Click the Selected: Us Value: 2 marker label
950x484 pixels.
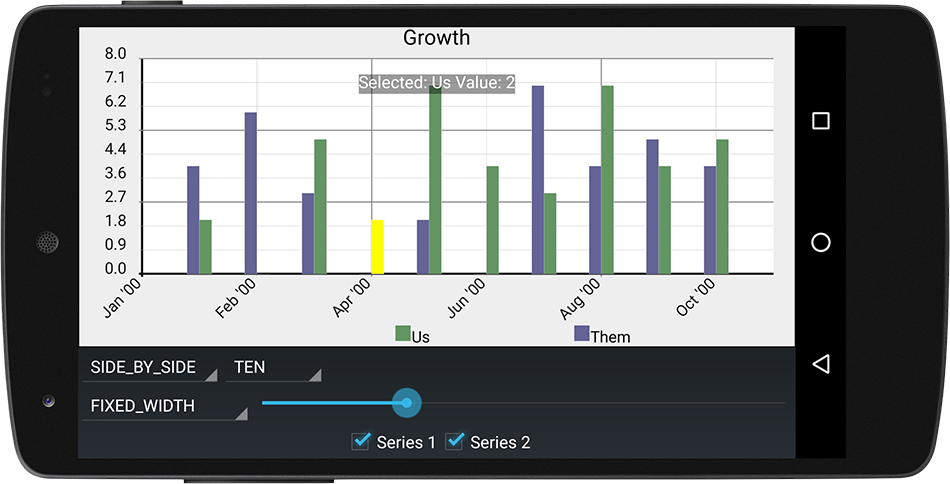pyautogui.click(x=437, y=83)
